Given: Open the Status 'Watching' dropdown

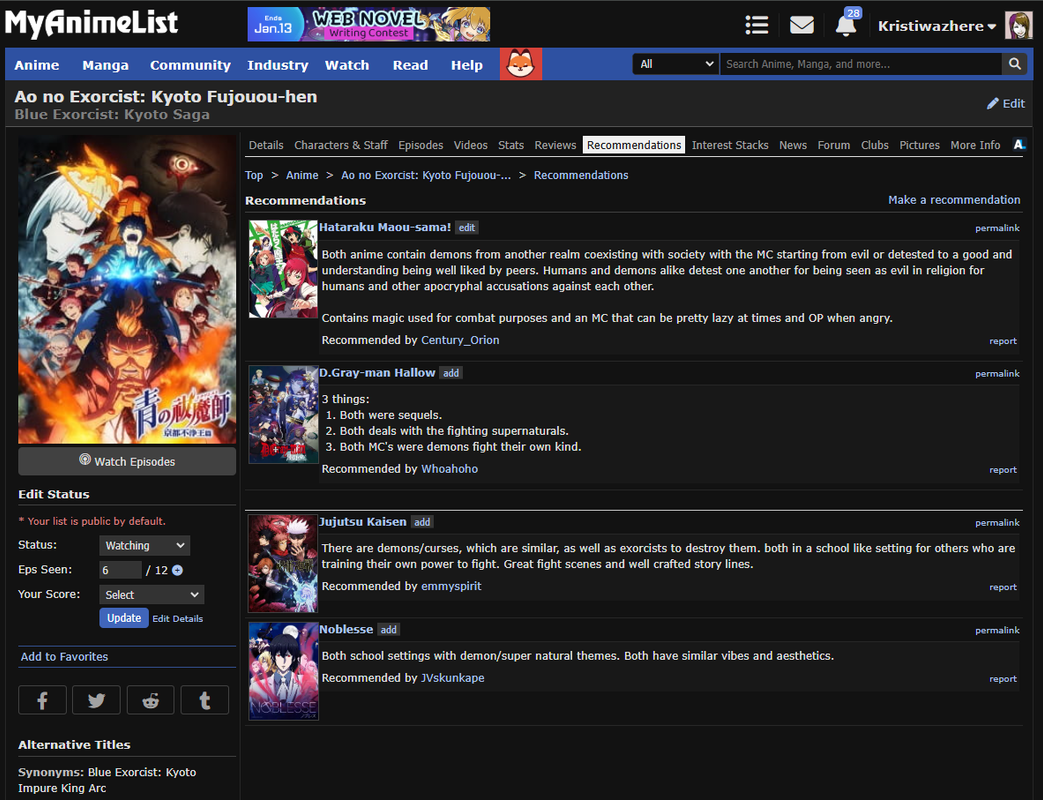Looking at the screenshot, I should pyautogui.click(x=144, y=545).
